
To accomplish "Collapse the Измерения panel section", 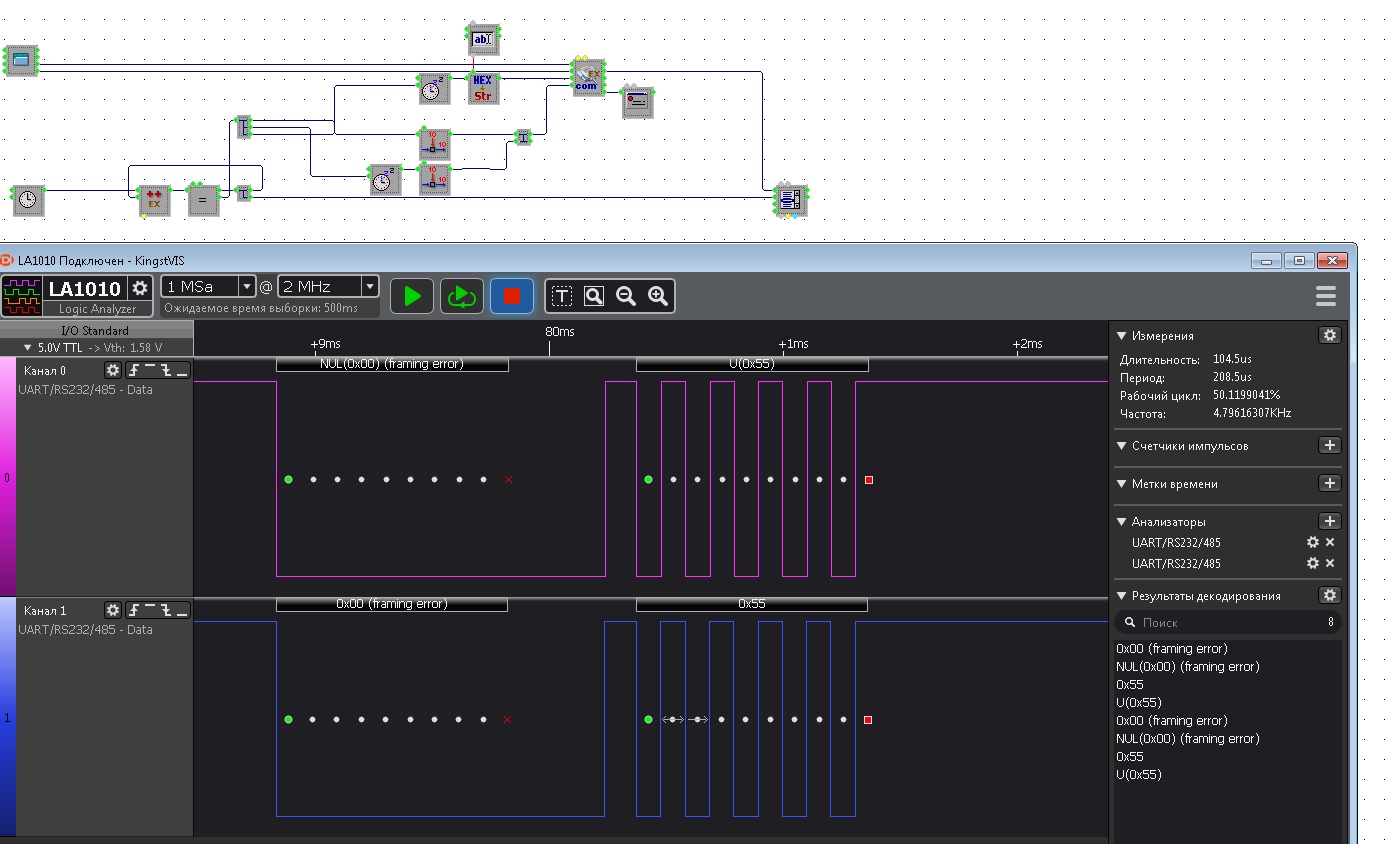I will (x=1122, y=336).
